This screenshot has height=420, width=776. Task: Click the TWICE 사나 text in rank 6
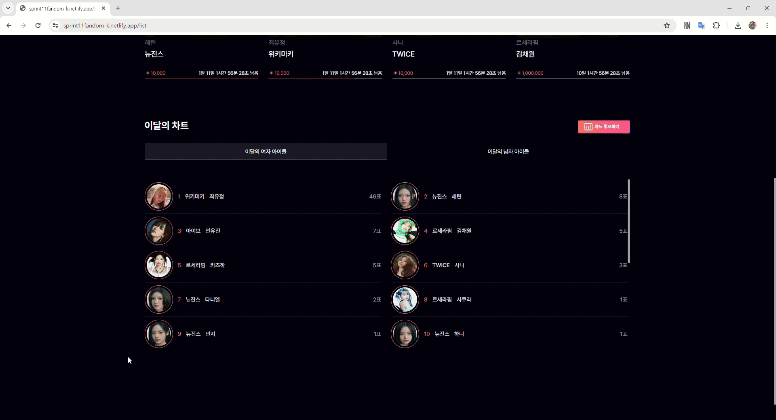pyautogui.click(x=448, y=265)
